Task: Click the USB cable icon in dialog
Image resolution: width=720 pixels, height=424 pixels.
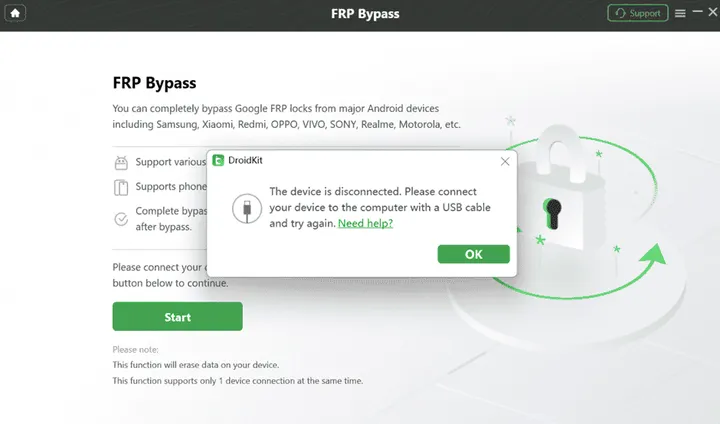Action: 247,208
